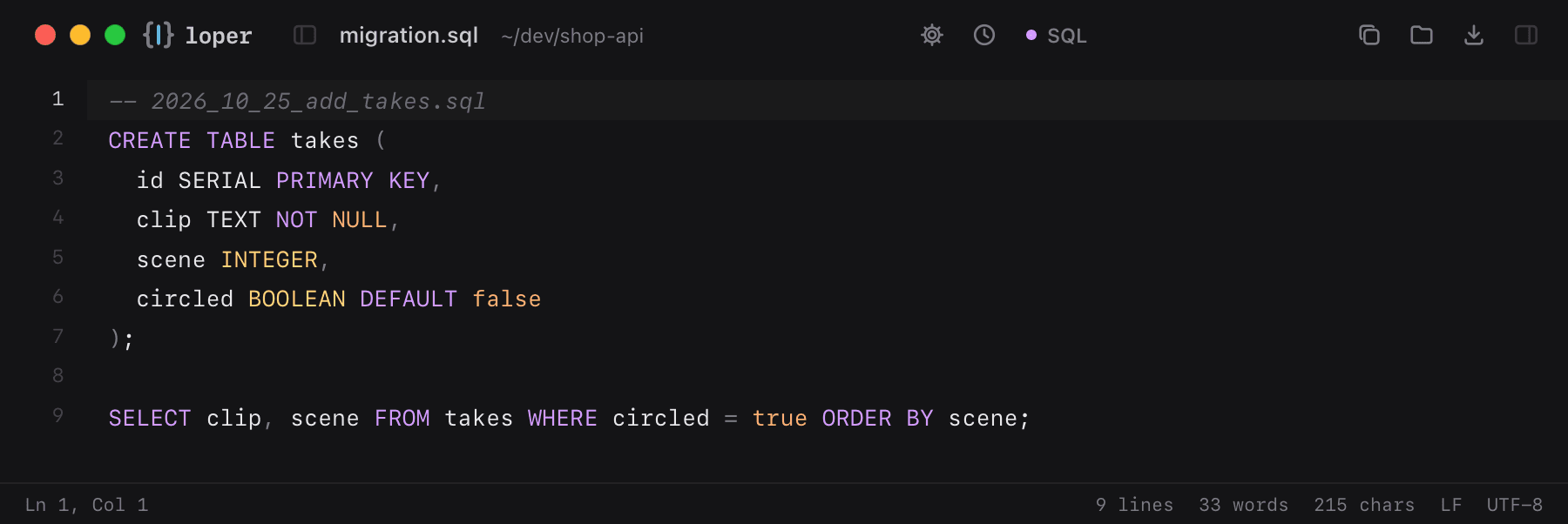Image resolution: width=1568 pixels, height=524 pixels.
Task: Click the migration.sql file name
Action: tap(409, 36)
